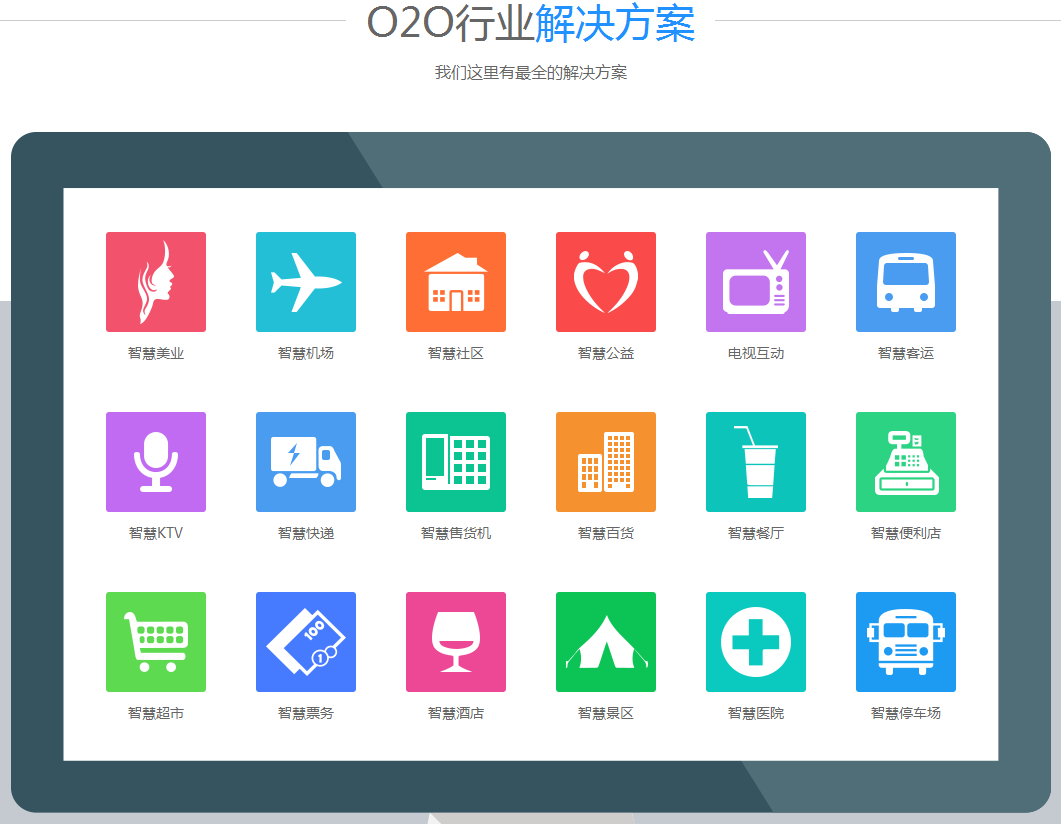Click the wine glass icon 智慧酒店
Image resolution: width=1061 pixels, height=824 pixels.
coord(456,642)
